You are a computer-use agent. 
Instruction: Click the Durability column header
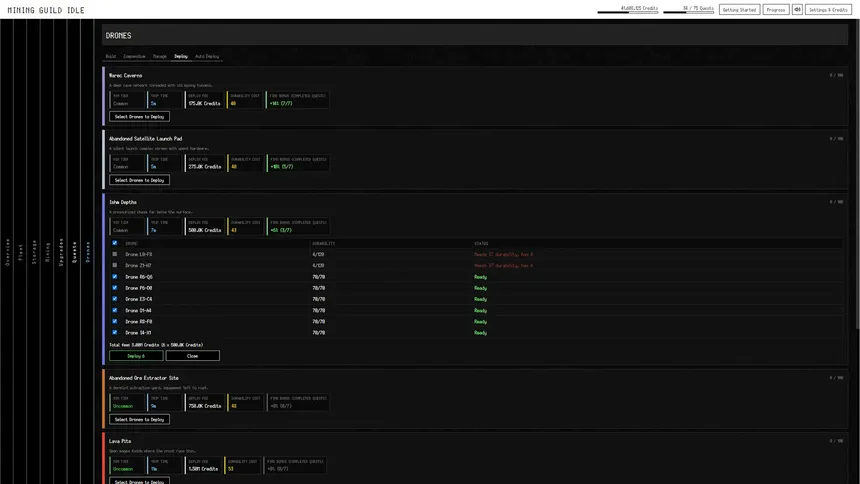(324, 244)
